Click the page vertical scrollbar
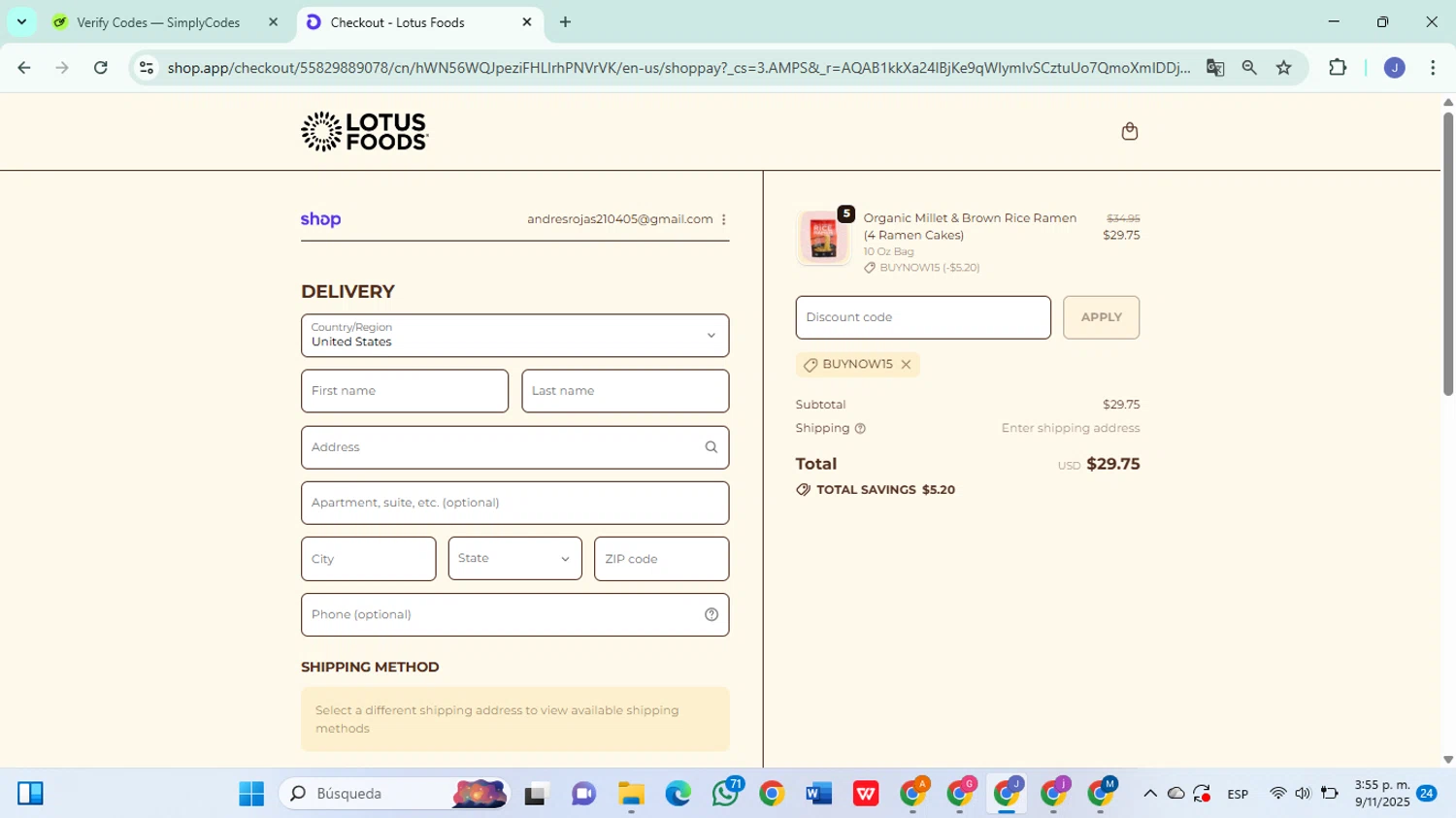This screenshot has height=818, width=1456. pos(1448,254)
